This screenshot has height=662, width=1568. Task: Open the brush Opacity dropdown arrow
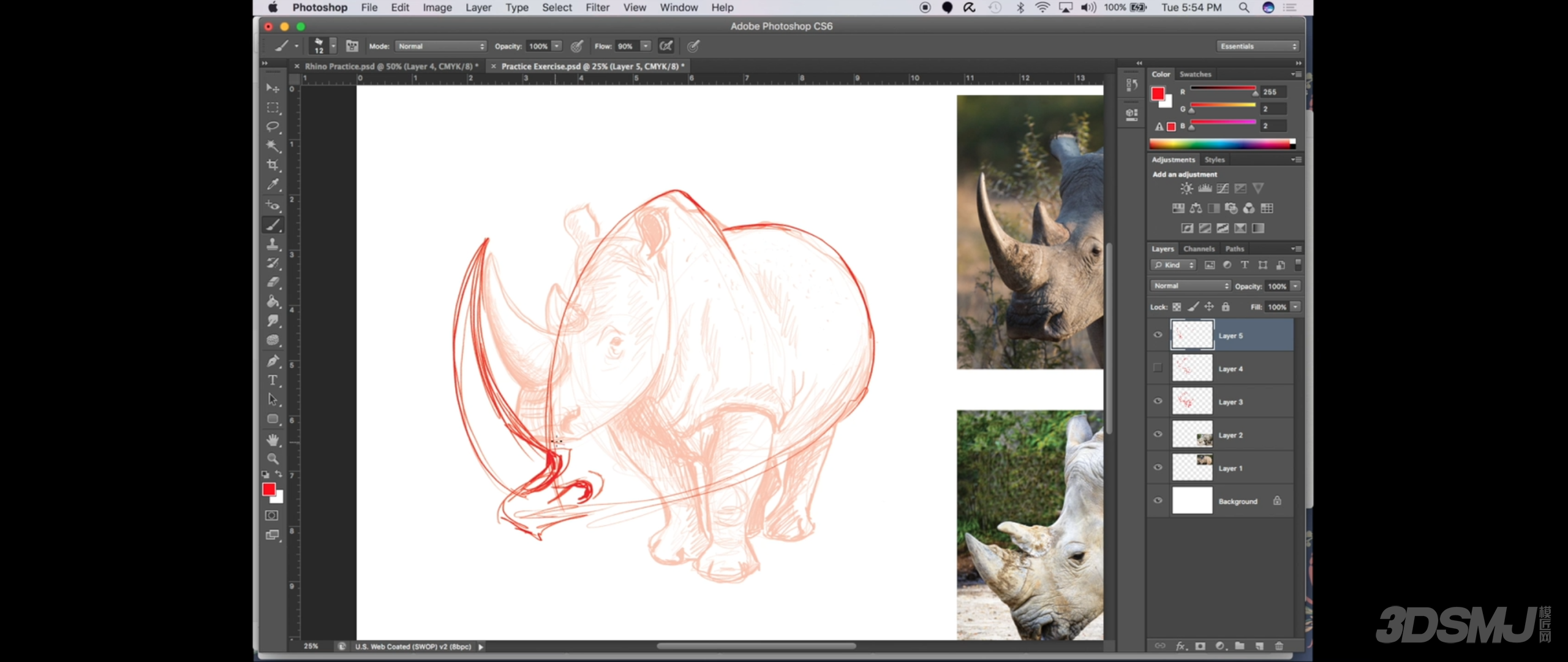557,46
